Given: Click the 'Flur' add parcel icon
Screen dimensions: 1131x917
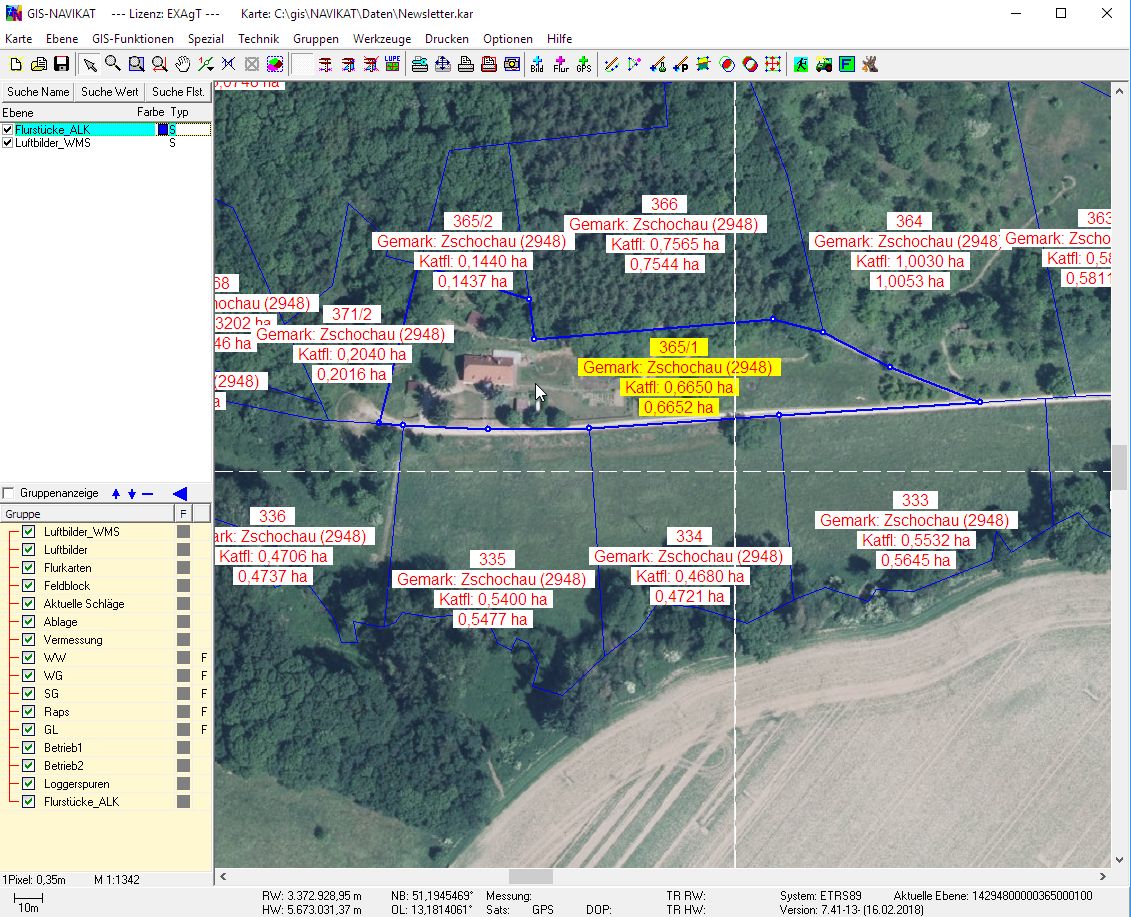Looking at the screenshot, I should 560,65.
